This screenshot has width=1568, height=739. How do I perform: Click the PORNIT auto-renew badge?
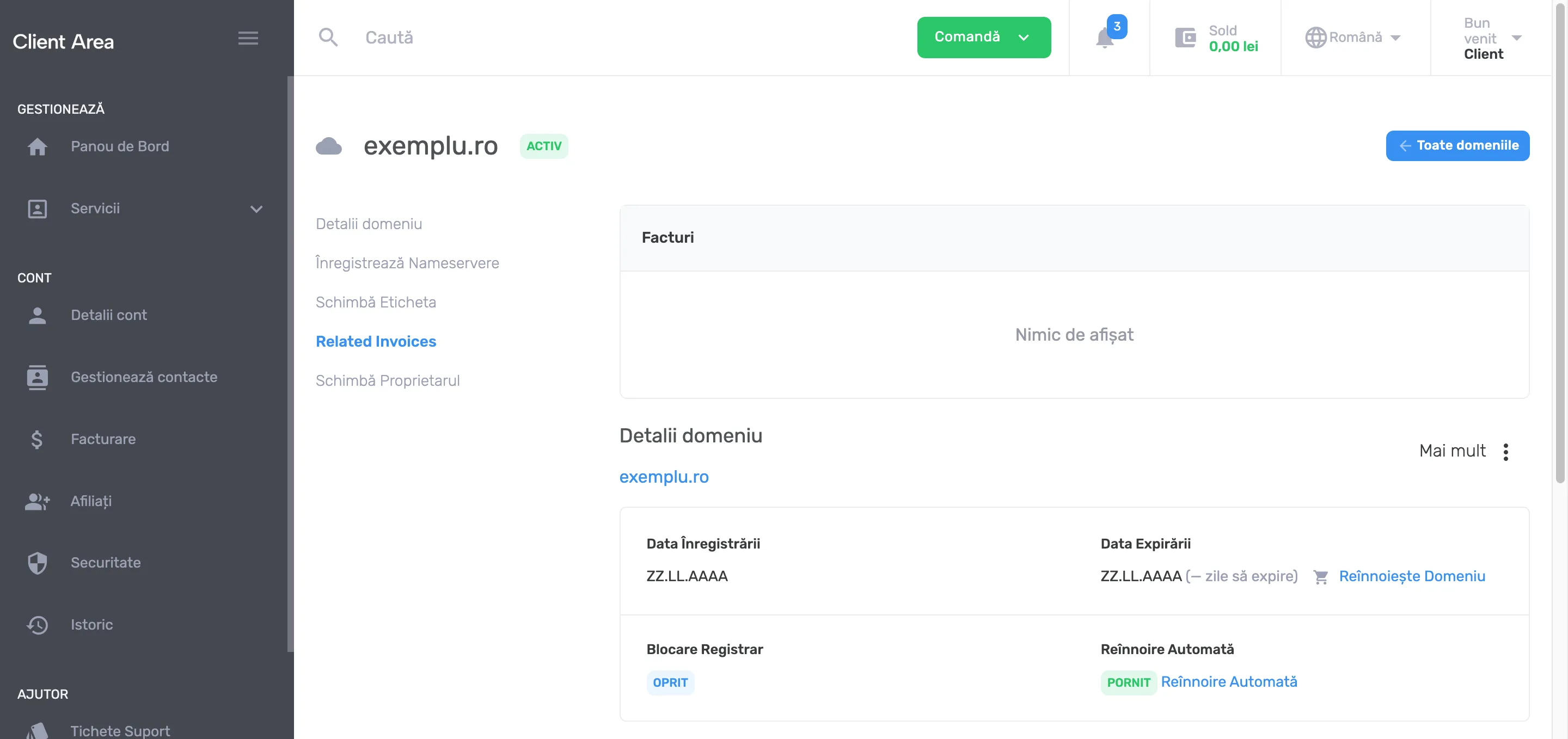[x=1128, y=682]
